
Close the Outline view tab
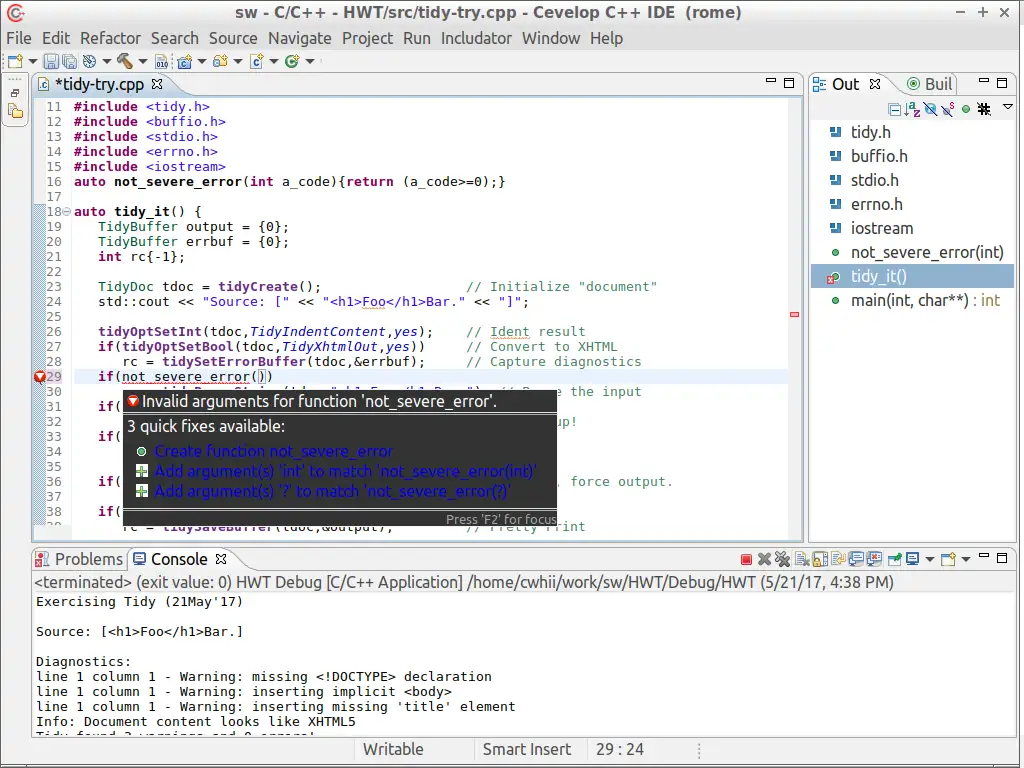point(875,84)
